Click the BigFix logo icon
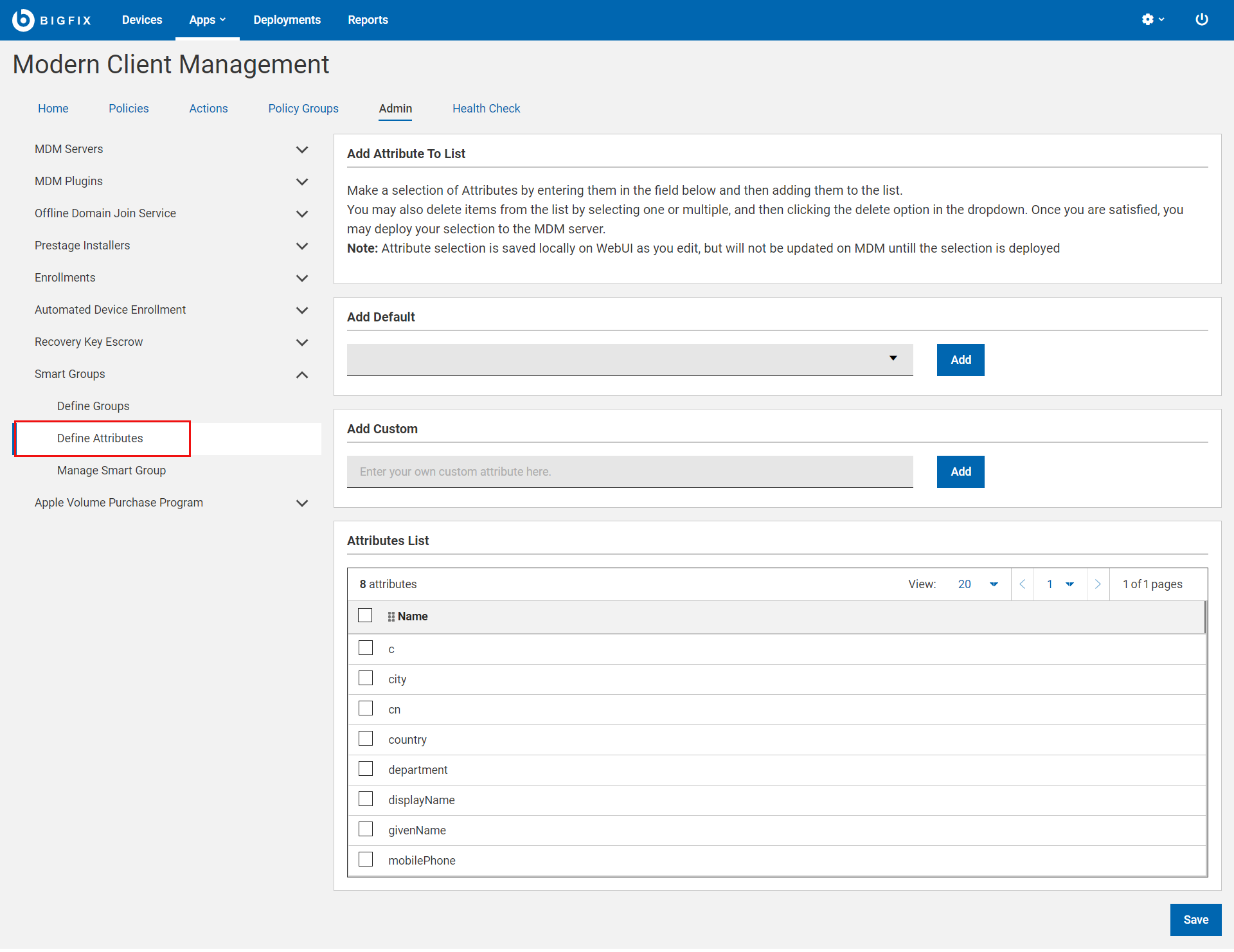Viewport: 1234px width, 952px height. pyautogui.click(x=23, y=20)
